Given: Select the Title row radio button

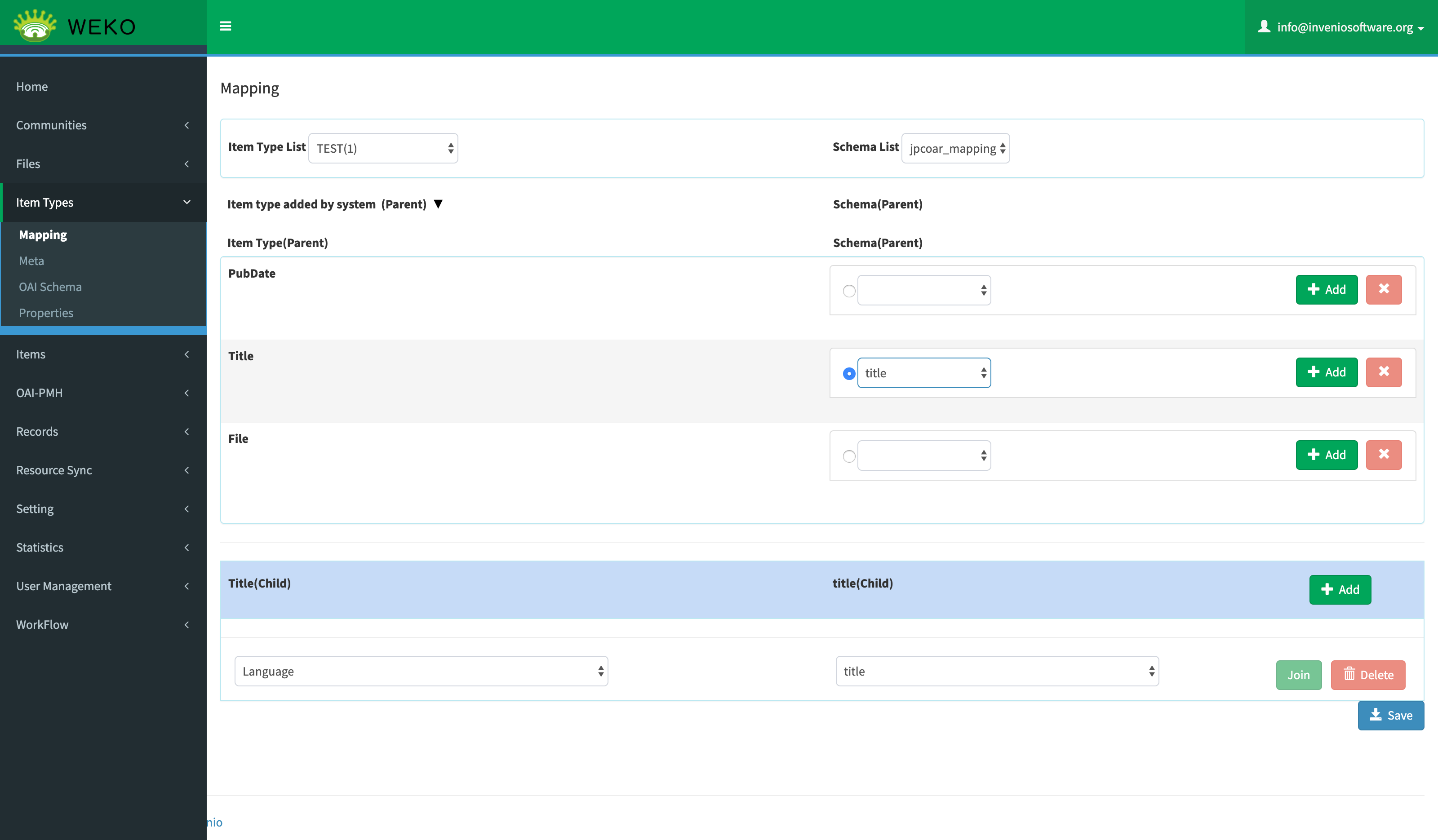Looking at the screenshot, I should tap(848, 374).
